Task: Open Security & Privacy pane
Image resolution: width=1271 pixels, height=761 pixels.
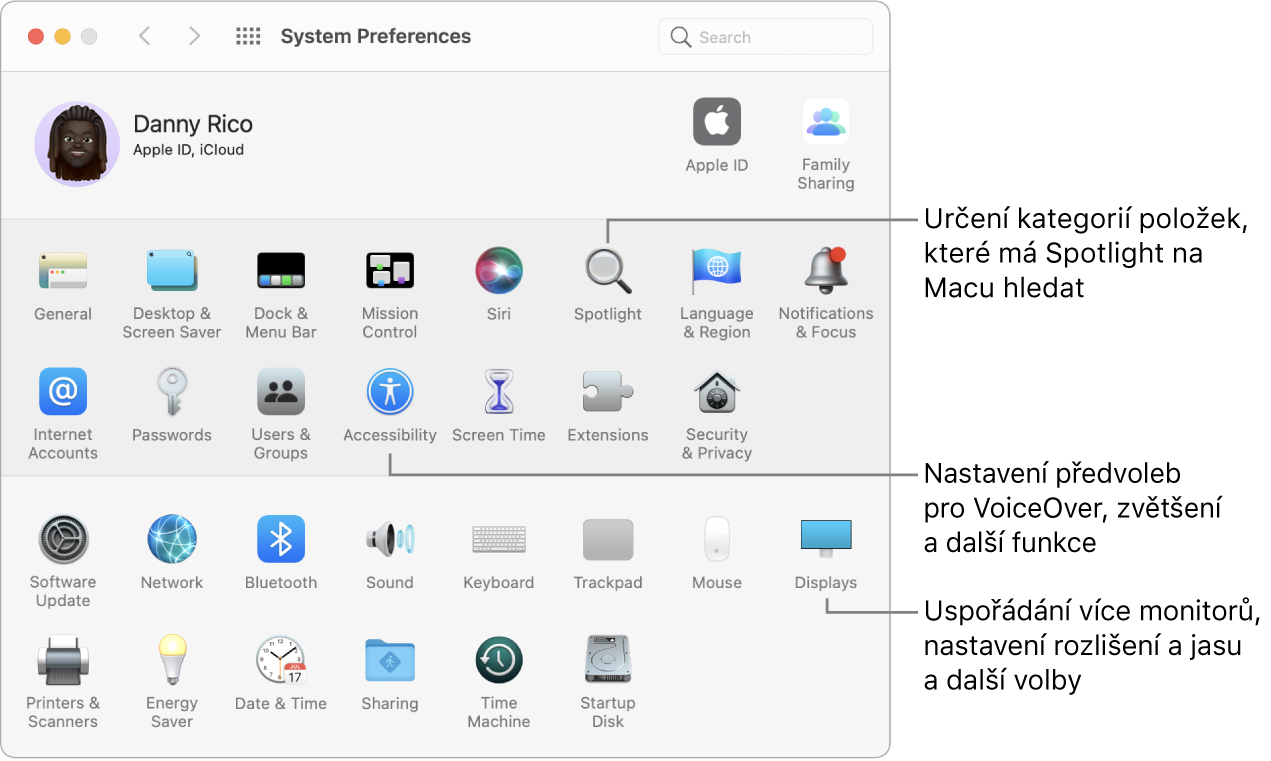Action: click(x=716, y=393)
